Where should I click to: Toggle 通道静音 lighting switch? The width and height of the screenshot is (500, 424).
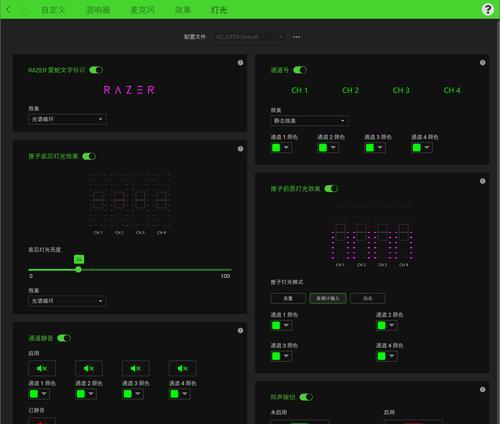(x=64, y=338)
